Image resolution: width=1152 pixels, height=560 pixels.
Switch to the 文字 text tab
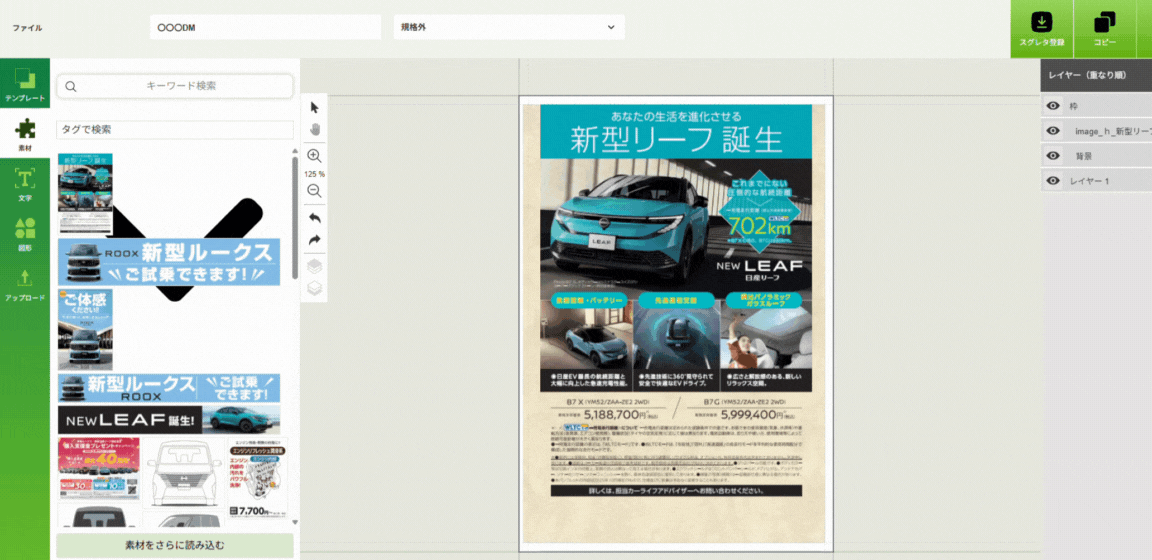25,185
